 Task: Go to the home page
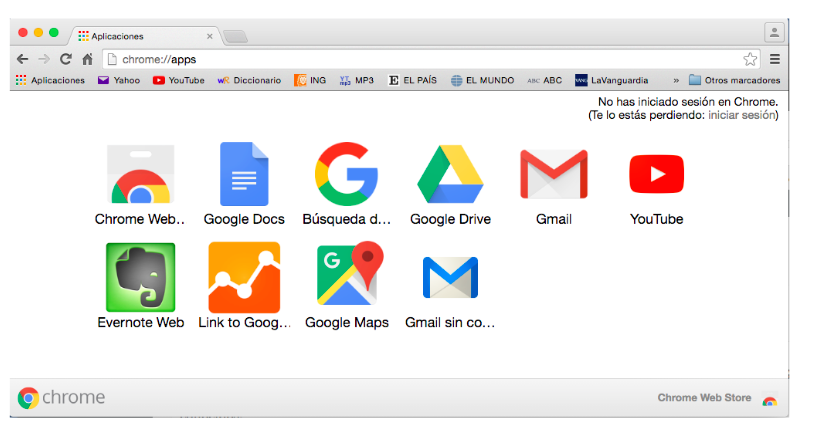88,59
